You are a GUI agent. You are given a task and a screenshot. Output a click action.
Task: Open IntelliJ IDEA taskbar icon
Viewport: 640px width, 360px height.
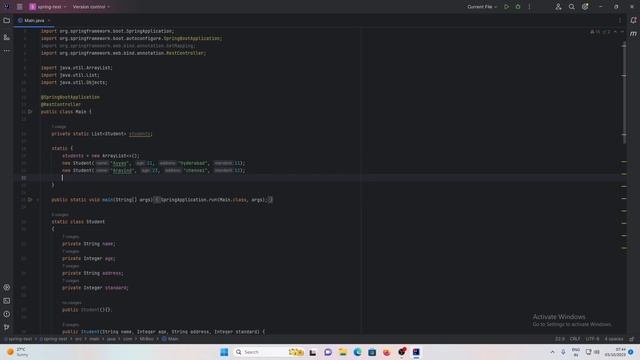pyautogui.click(x=416, y=352)
